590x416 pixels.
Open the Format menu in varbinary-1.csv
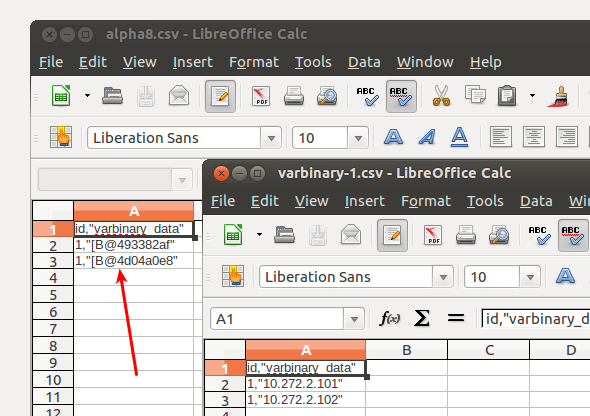[x=426, y=201]
